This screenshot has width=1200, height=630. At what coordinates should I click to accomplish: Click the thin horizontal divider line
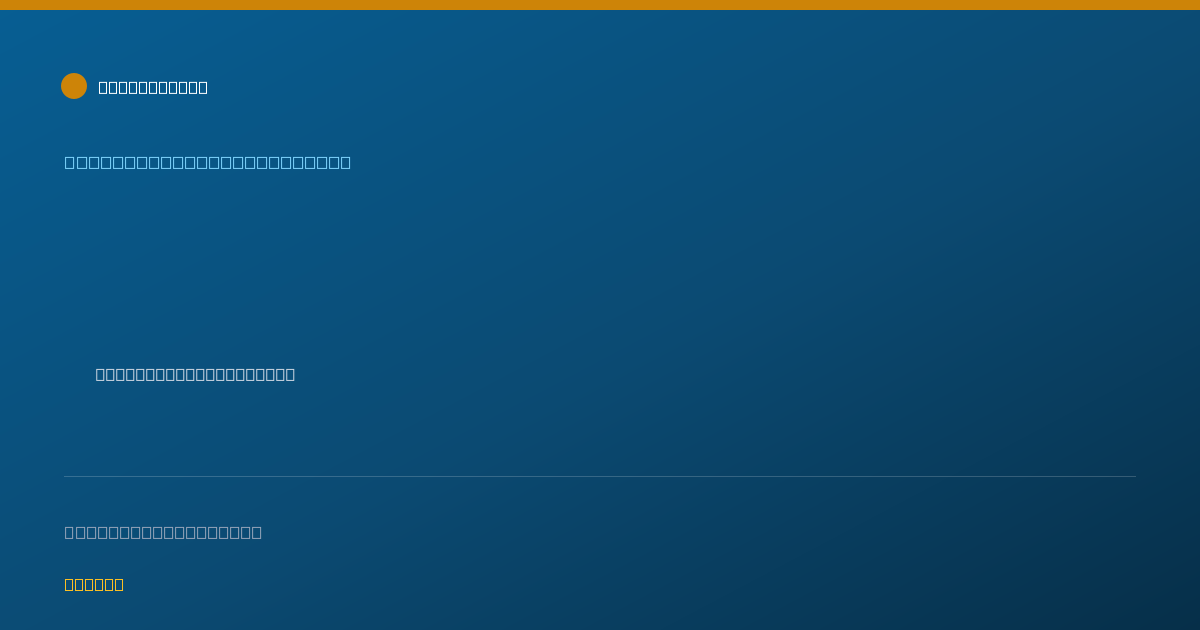pos(600,476)
